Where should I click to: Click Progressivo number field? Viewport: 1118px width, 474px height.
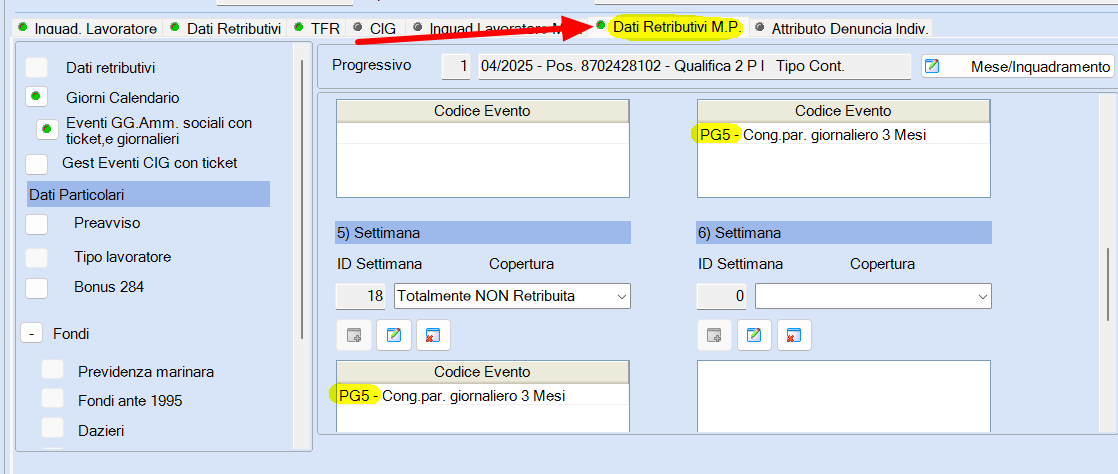(456, 67)
